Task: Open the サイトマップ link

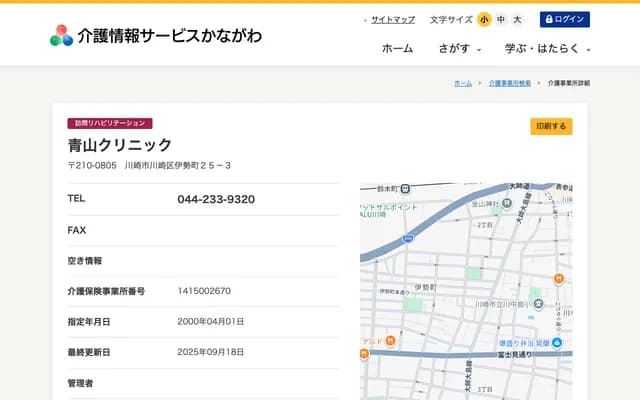Action: coord(393,20)
